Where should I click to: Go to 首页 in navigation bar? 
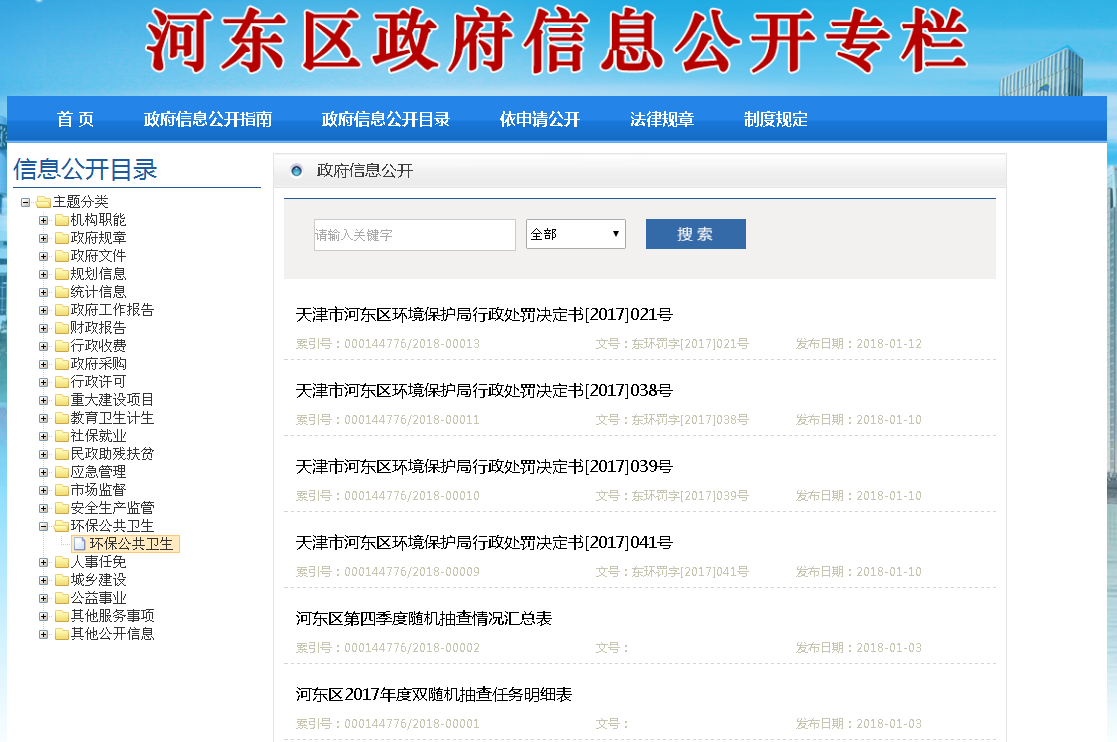pos(75,119)
